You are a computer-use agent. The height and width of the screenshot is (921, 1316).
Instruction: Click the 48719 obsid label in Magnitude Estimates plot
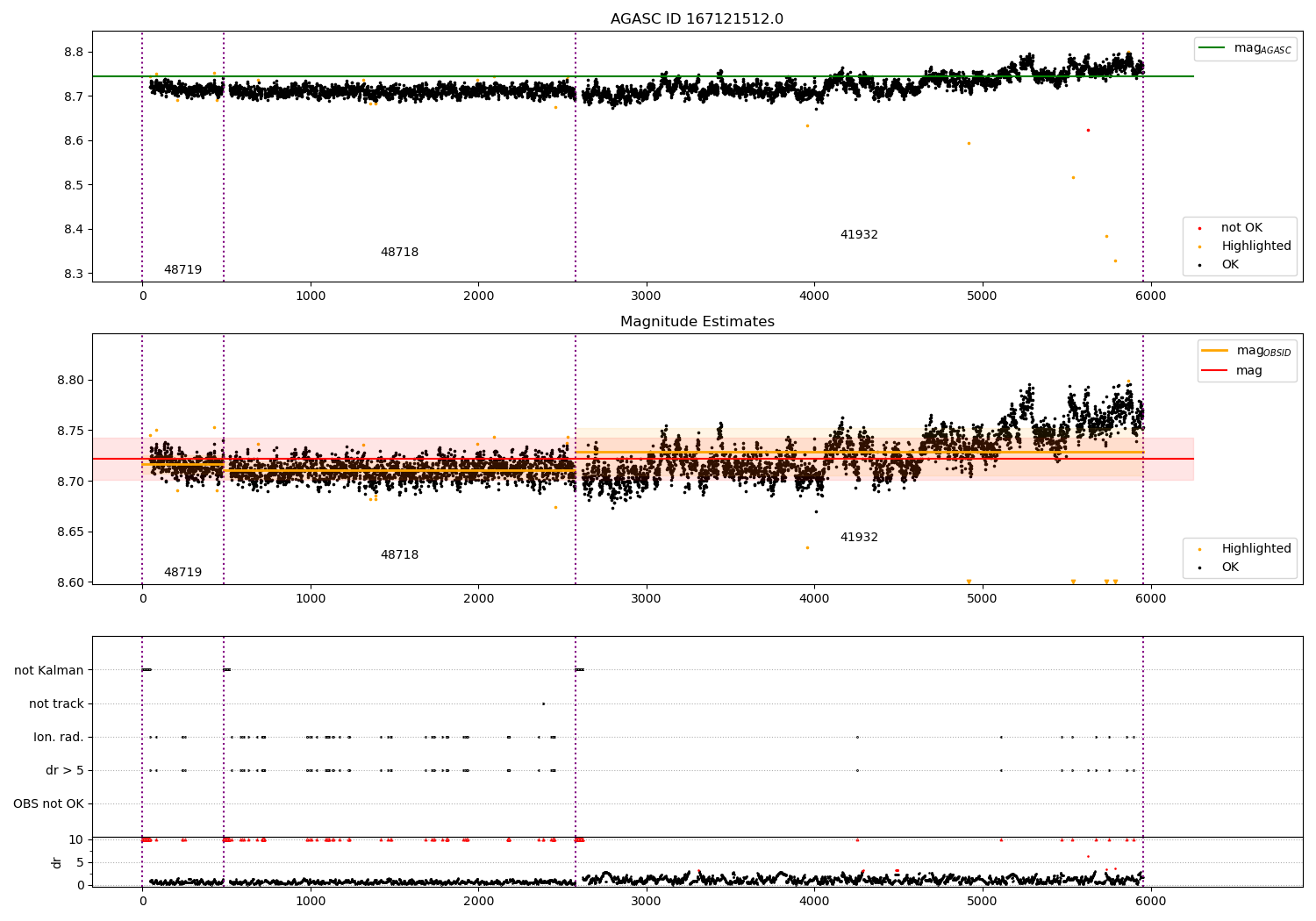[182, 573]
